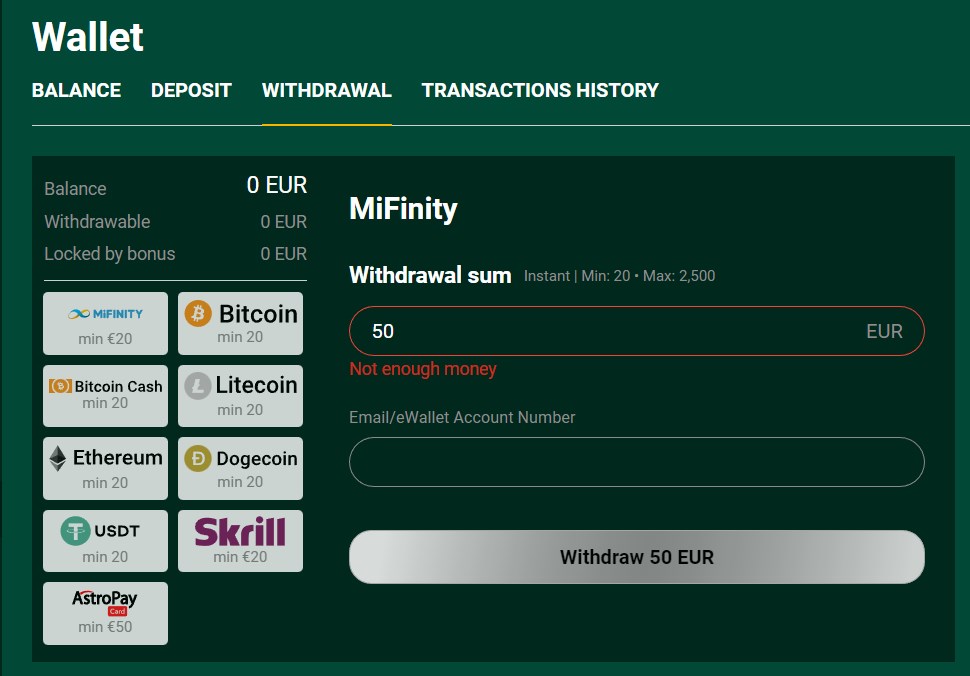Screen dimensions: 970x676
Task: Click the withdrawal sum field containing 50
Action: (x=600, y=331)
